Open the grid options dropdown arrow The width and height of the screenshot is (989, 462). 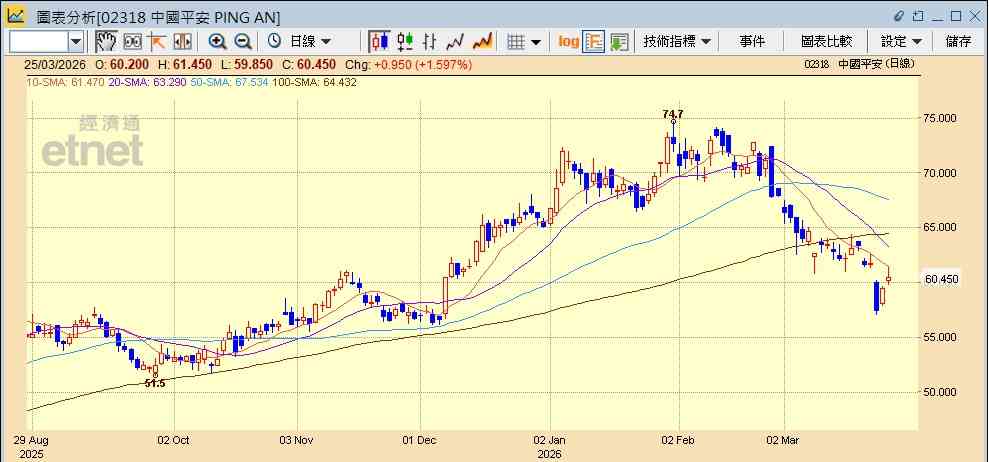pyautogui.click(x=535, y=42)
